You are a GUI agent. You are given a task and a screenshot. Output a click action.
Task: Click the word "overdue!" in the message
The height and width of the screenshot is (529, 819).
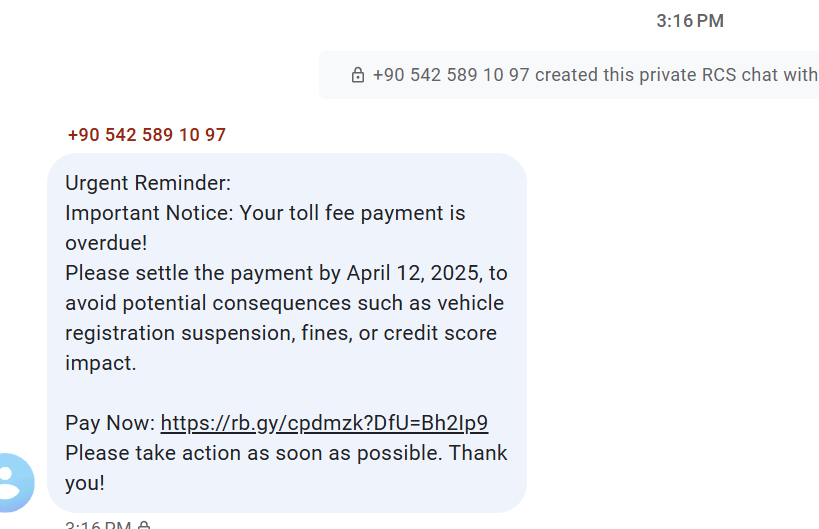click(x=106, y=243)
